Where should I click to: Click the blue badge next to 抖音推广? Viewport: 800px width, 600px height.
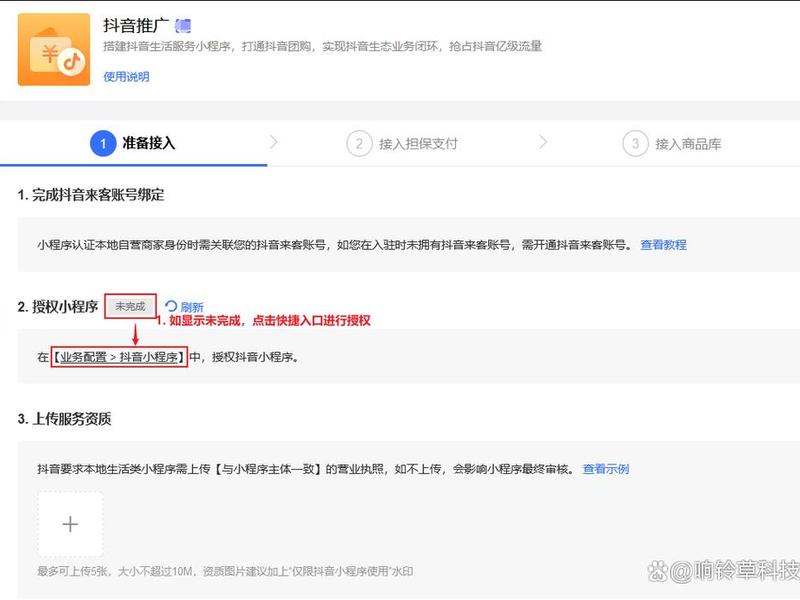coord(183,25)
